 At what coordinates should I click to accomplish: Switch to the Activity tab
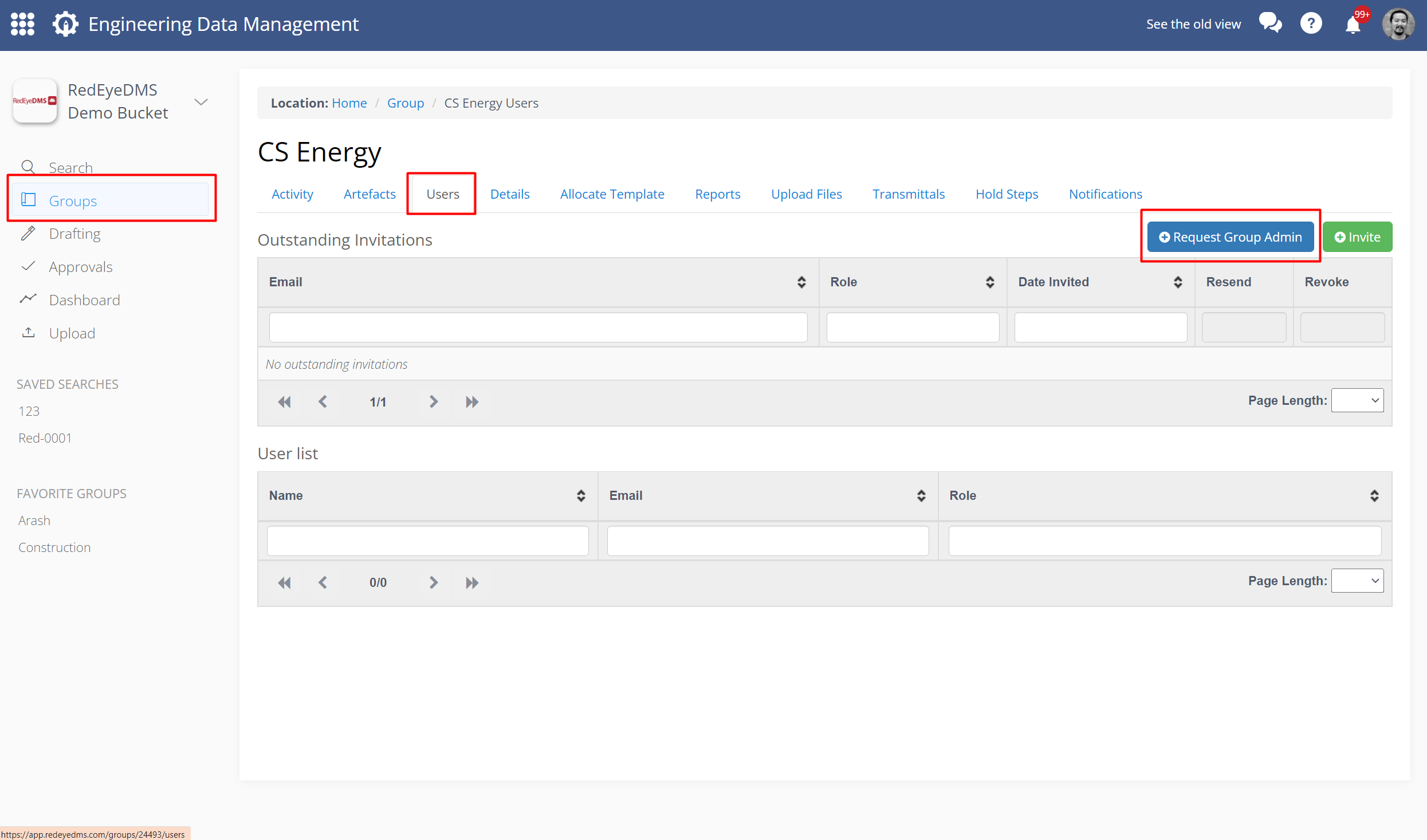[x=292, y=194]
